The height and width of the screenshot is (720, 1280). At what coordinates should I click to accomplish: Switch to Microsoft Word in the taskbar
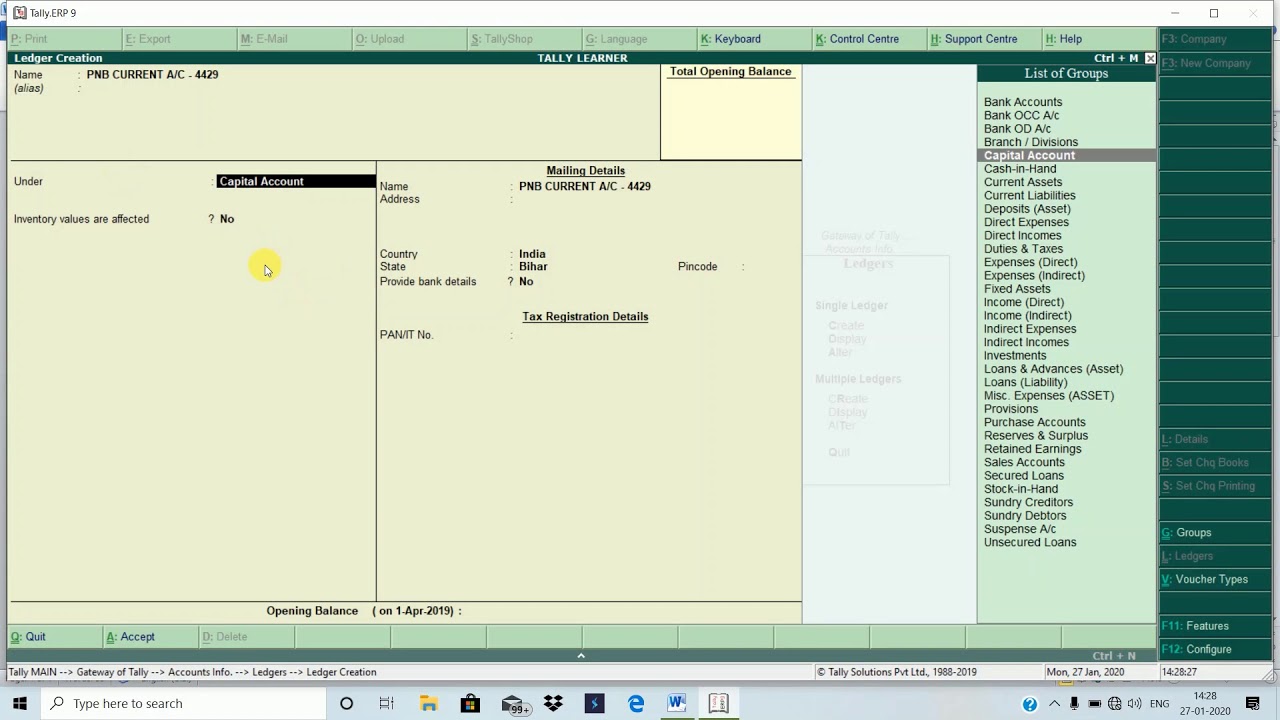tap(677, 703)
